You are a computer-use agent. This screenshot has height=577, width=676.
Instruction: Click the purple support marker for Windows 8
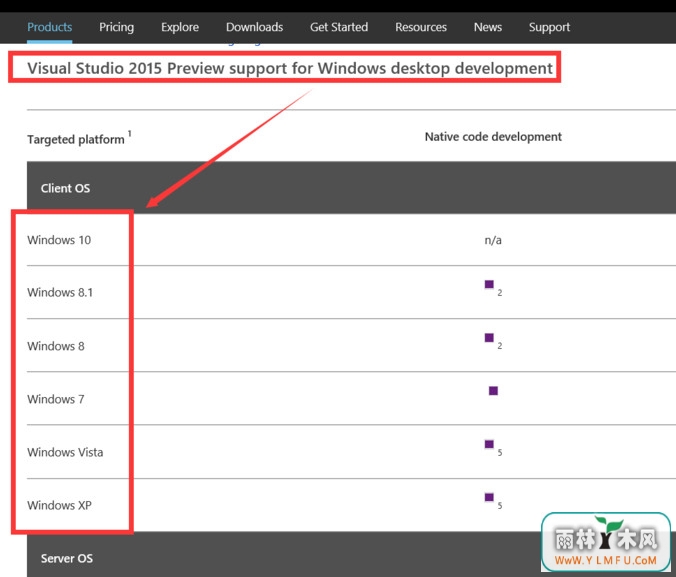pos(489,337)
